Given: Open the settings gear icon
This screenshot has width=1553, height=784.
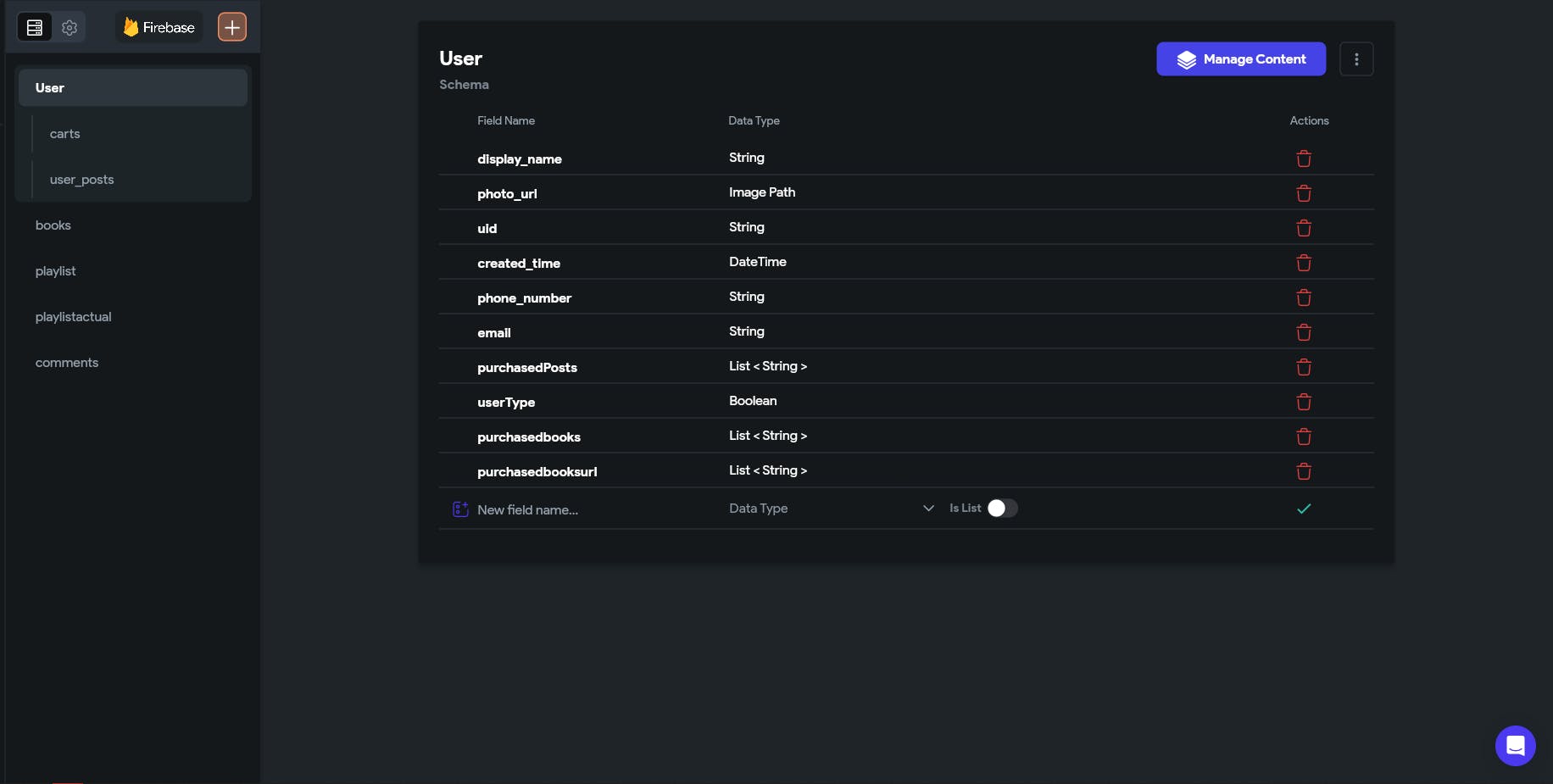Looking at the screenshot, I should (x=70, y=28).
